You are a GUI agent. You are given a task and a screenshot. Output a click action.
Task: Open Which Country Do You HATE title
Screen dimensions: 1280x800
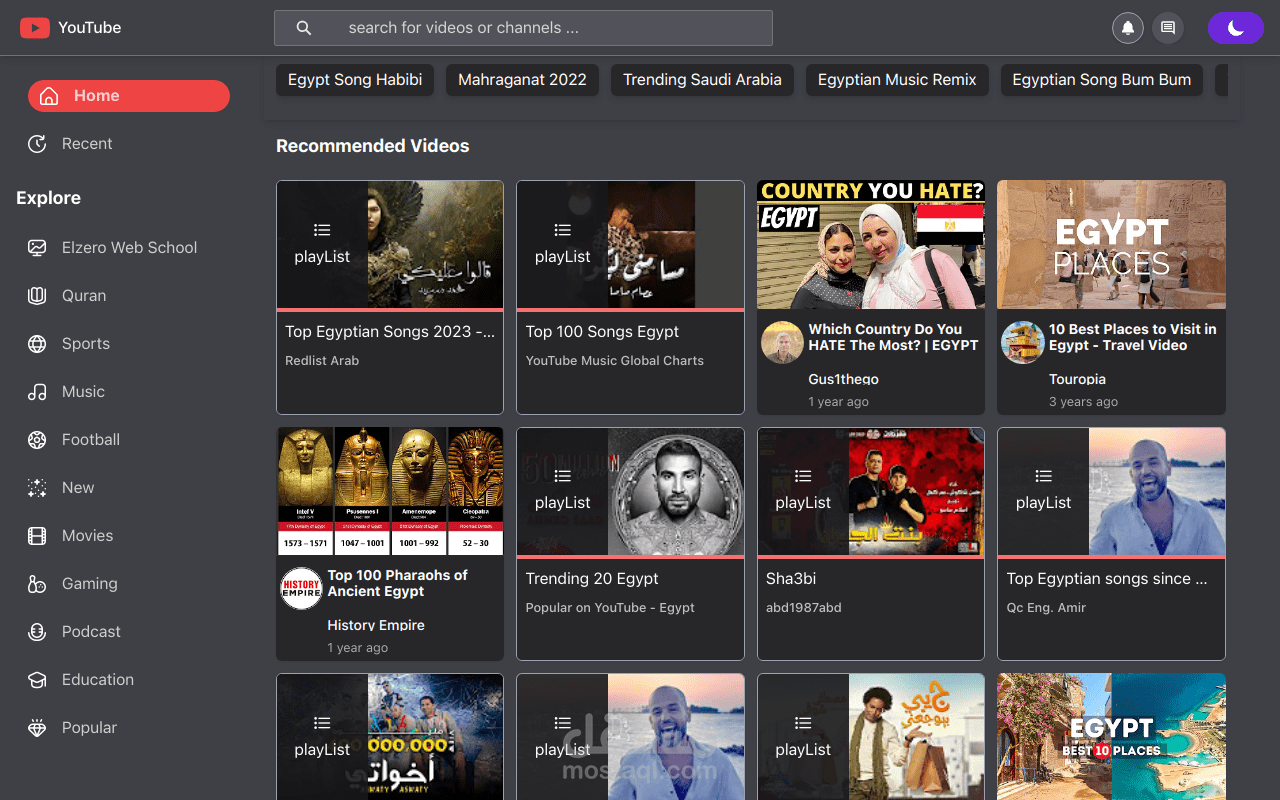(894, 337)
